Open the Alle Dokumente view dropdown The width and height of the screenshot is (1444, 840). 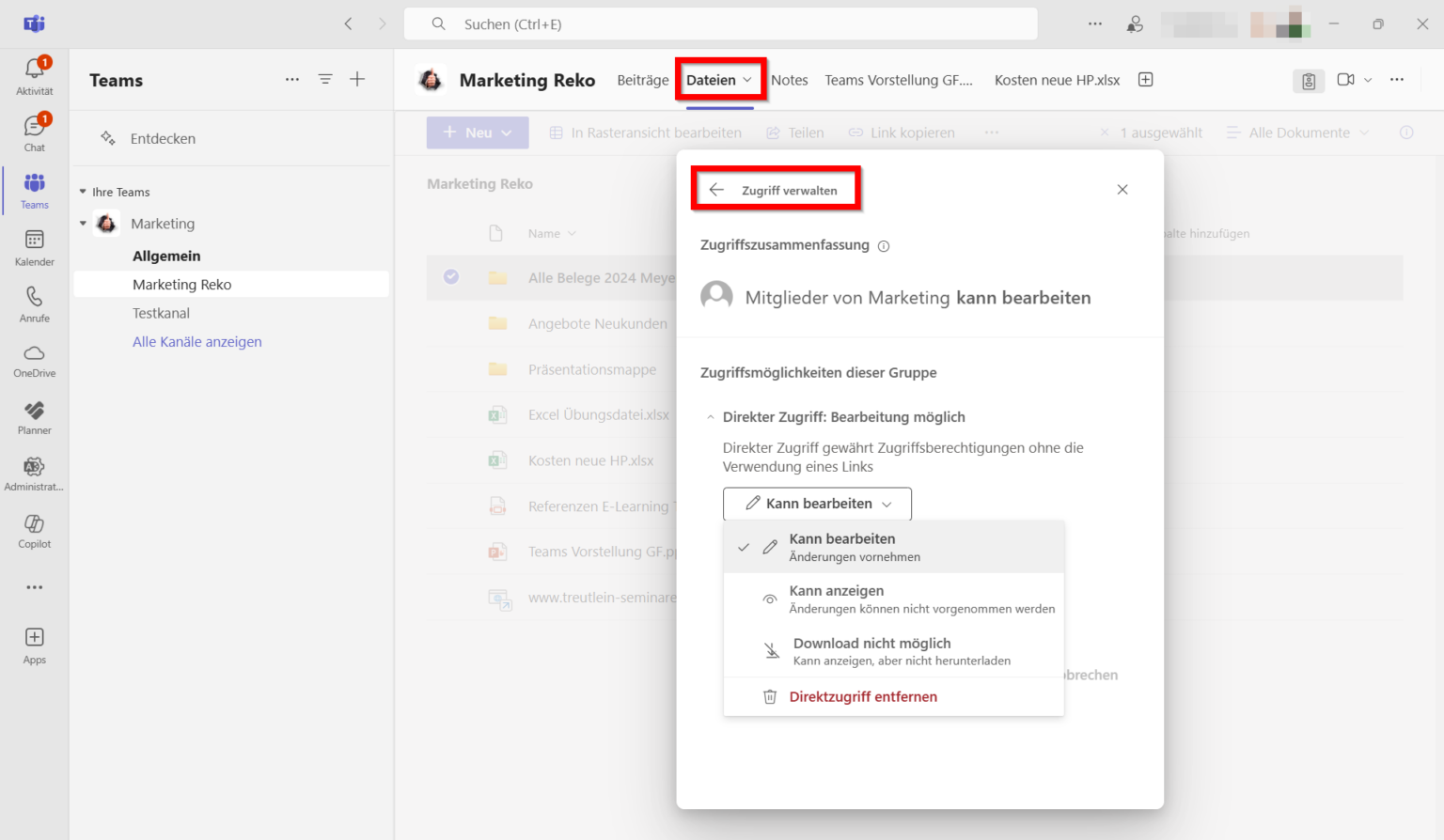[1297, 132]
